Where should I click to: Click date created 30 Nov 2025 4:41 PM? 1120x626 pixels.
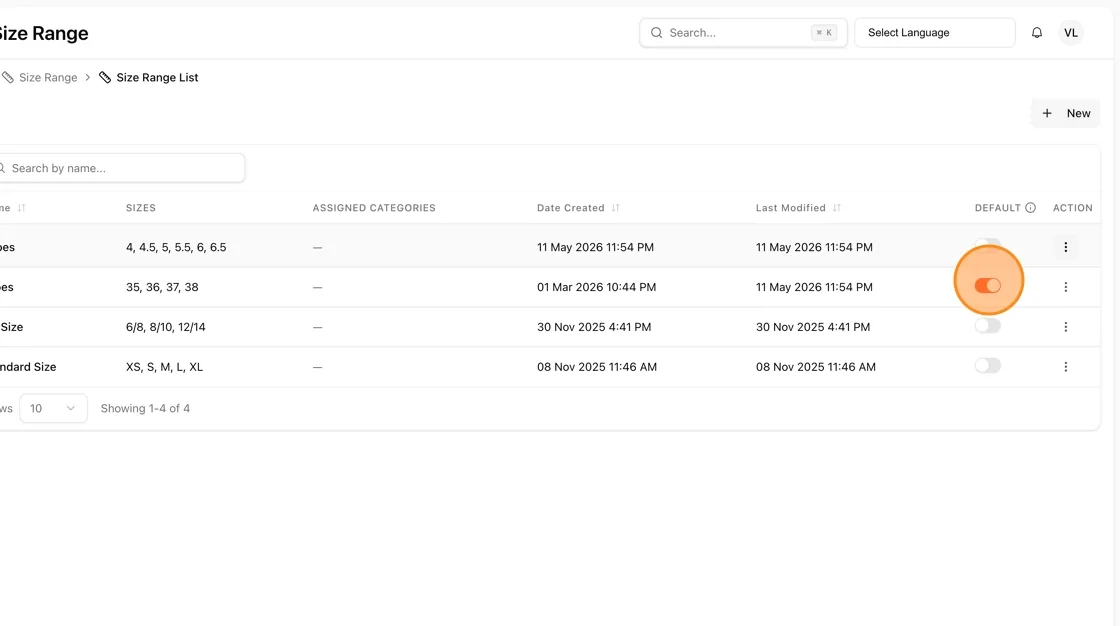tap(594, 327)
